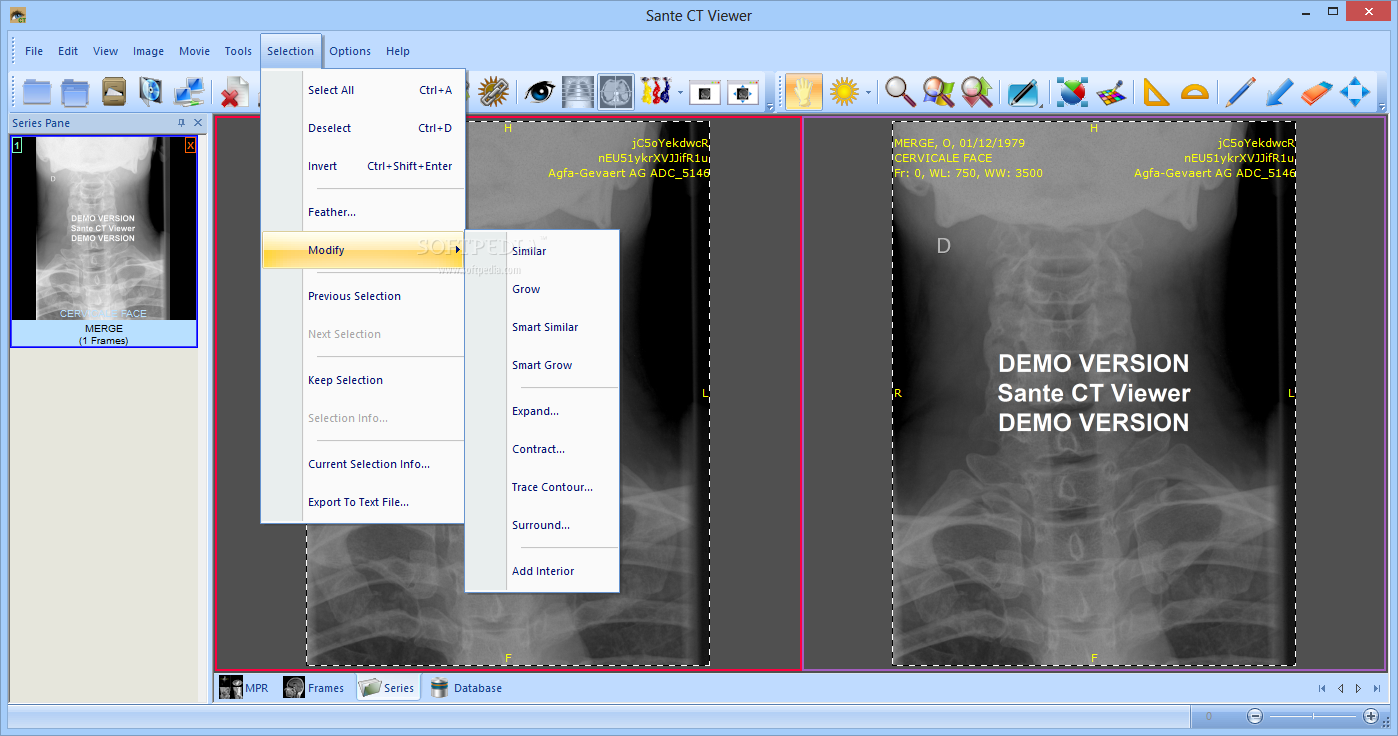Select the orange protractor tool
This screenshot has height=736, width=1398.
point(1194,92)
